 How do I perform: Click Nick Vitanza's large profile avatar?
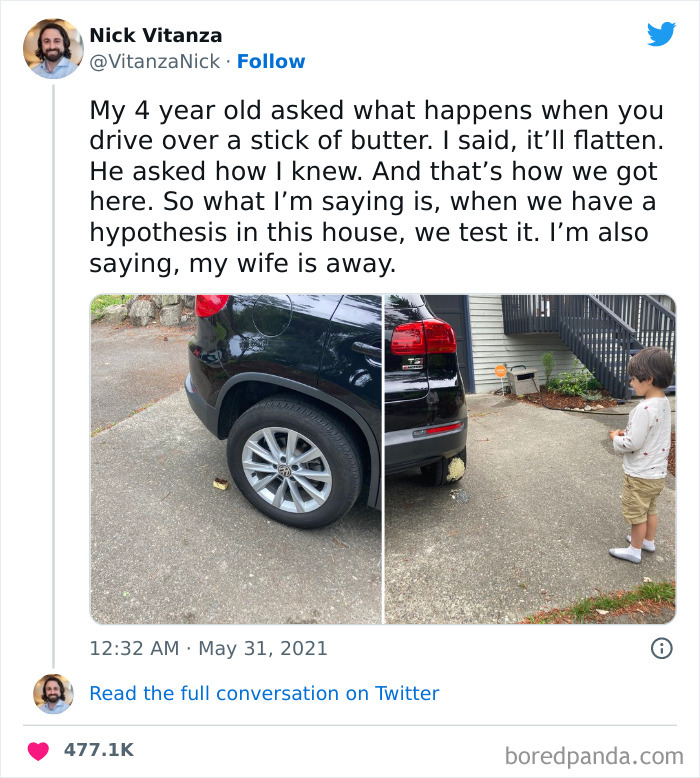[x=53, y=48]
